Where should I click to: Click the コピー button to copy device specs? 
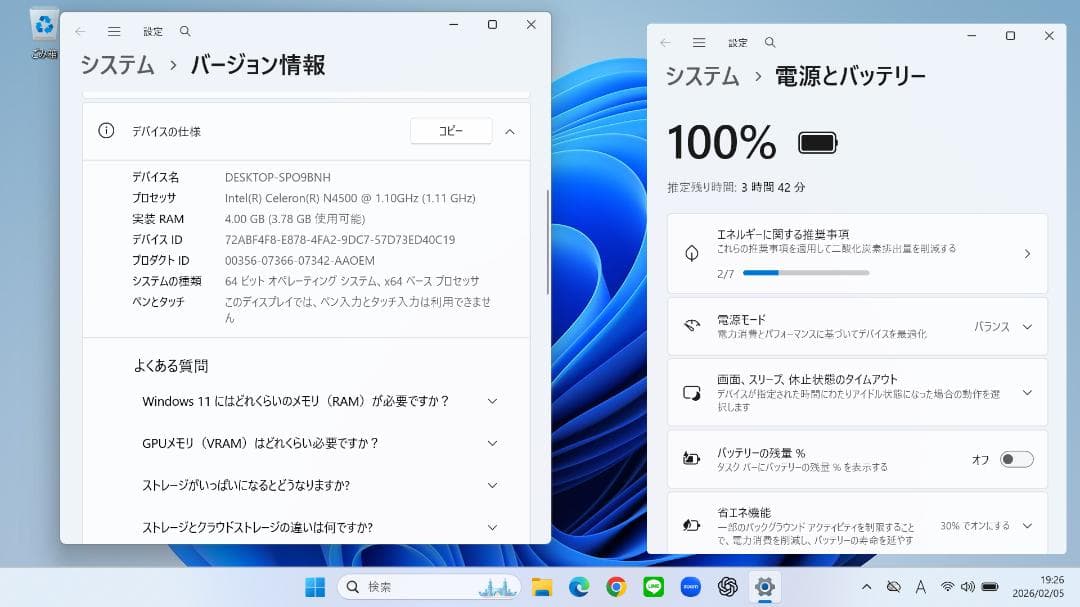coord(450,131)
